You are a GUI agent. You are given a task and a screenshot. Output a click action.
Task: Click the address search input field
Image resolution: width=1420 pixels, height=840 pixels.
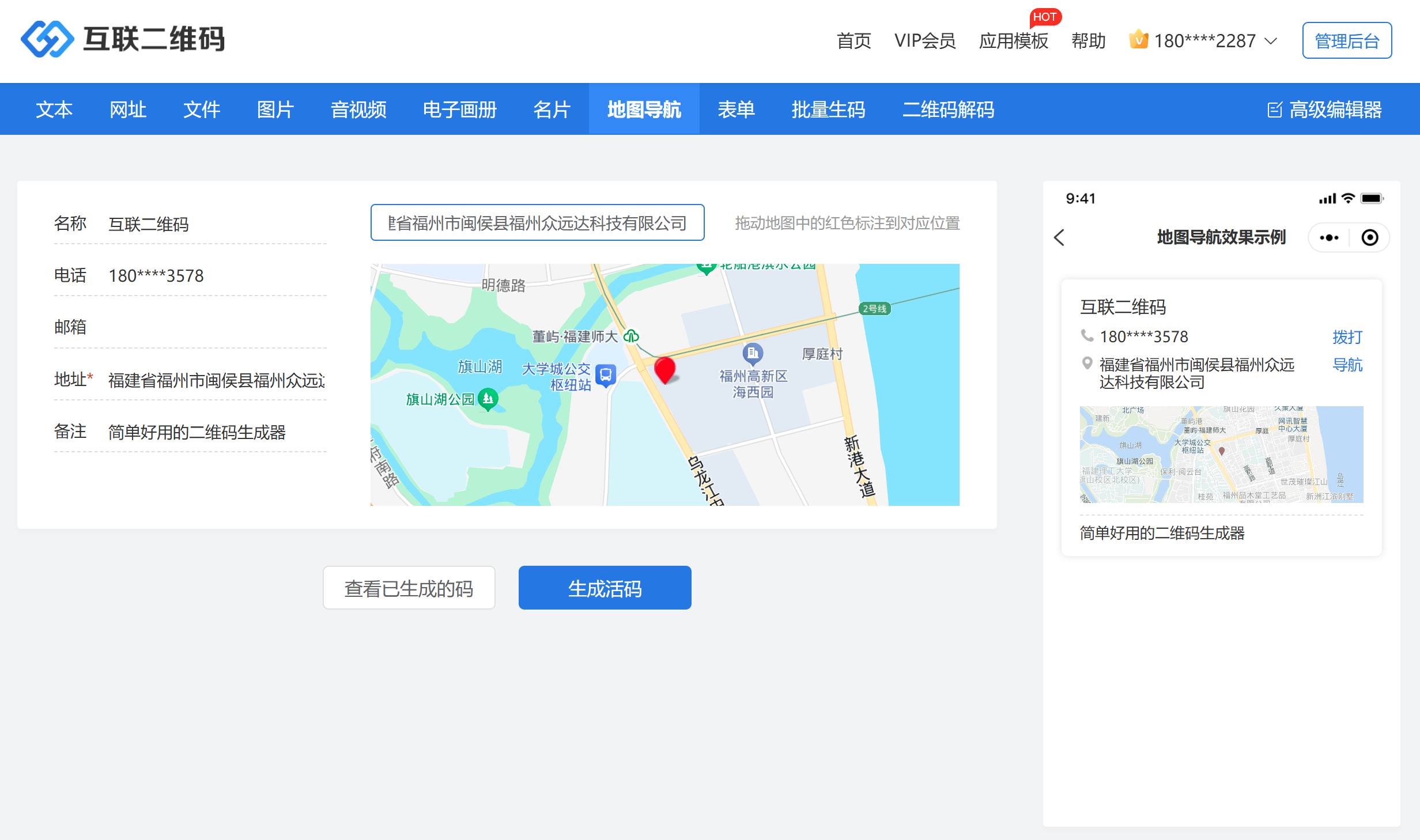[x=537, y=223]
